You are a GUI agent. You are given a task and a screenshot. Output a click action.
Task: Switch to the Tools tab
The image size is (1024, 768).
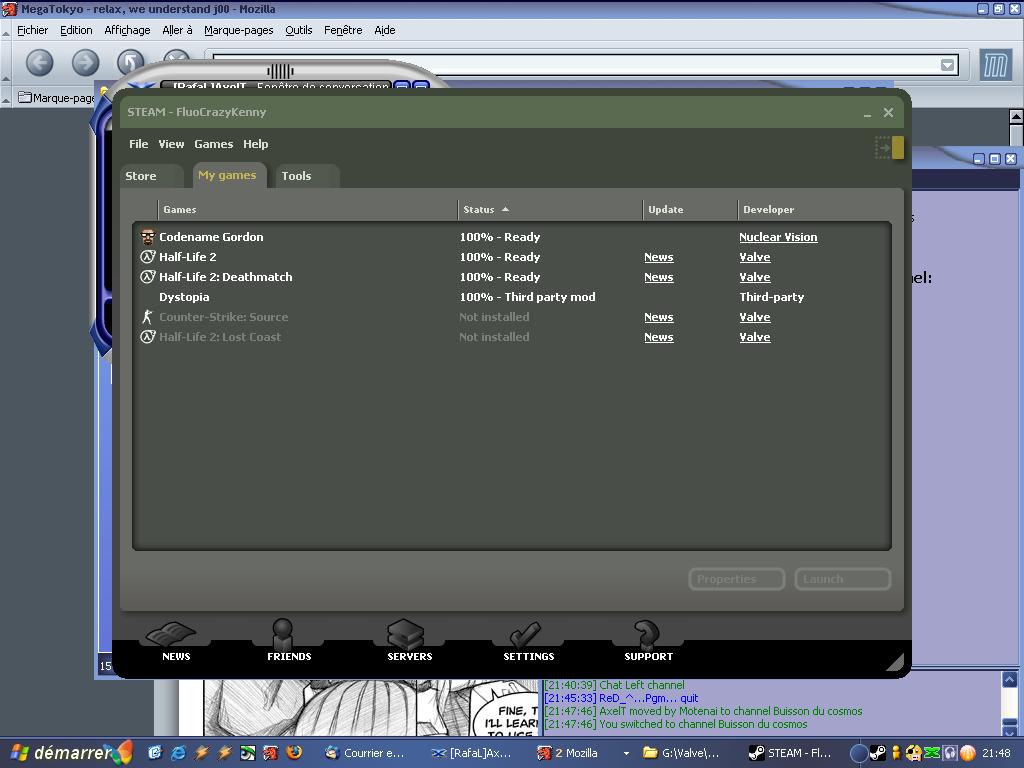[296, 176]
